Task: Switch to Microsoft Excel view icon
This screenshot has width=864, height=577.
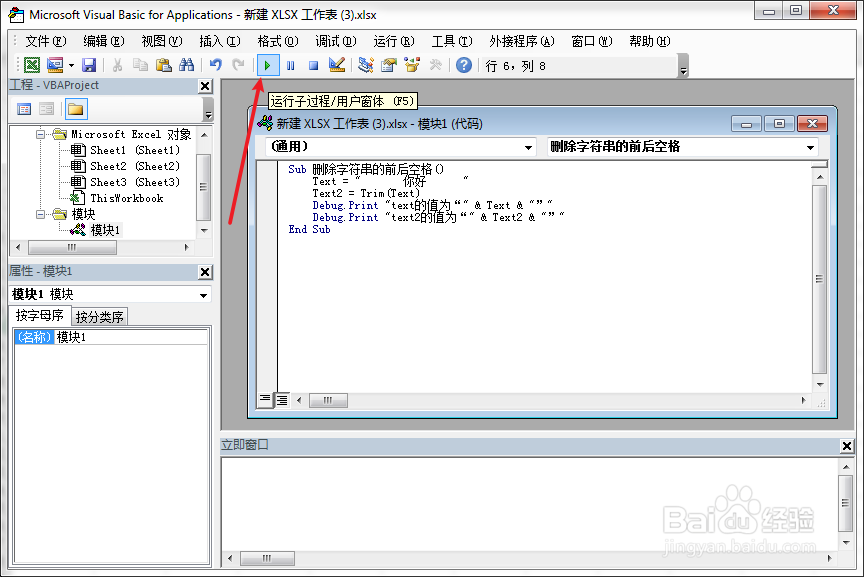Action: 32,65
